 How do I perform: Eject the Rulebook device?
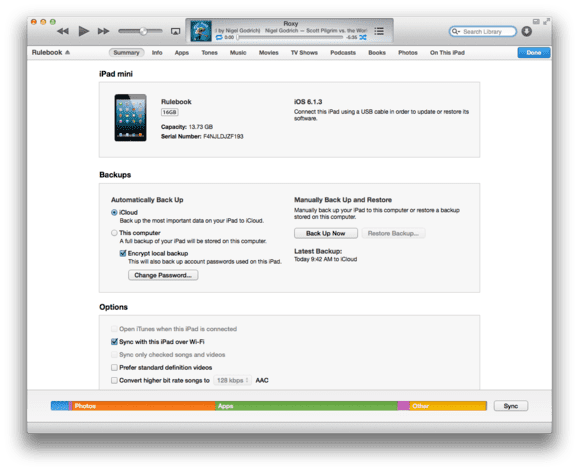(x=68, y=52)
